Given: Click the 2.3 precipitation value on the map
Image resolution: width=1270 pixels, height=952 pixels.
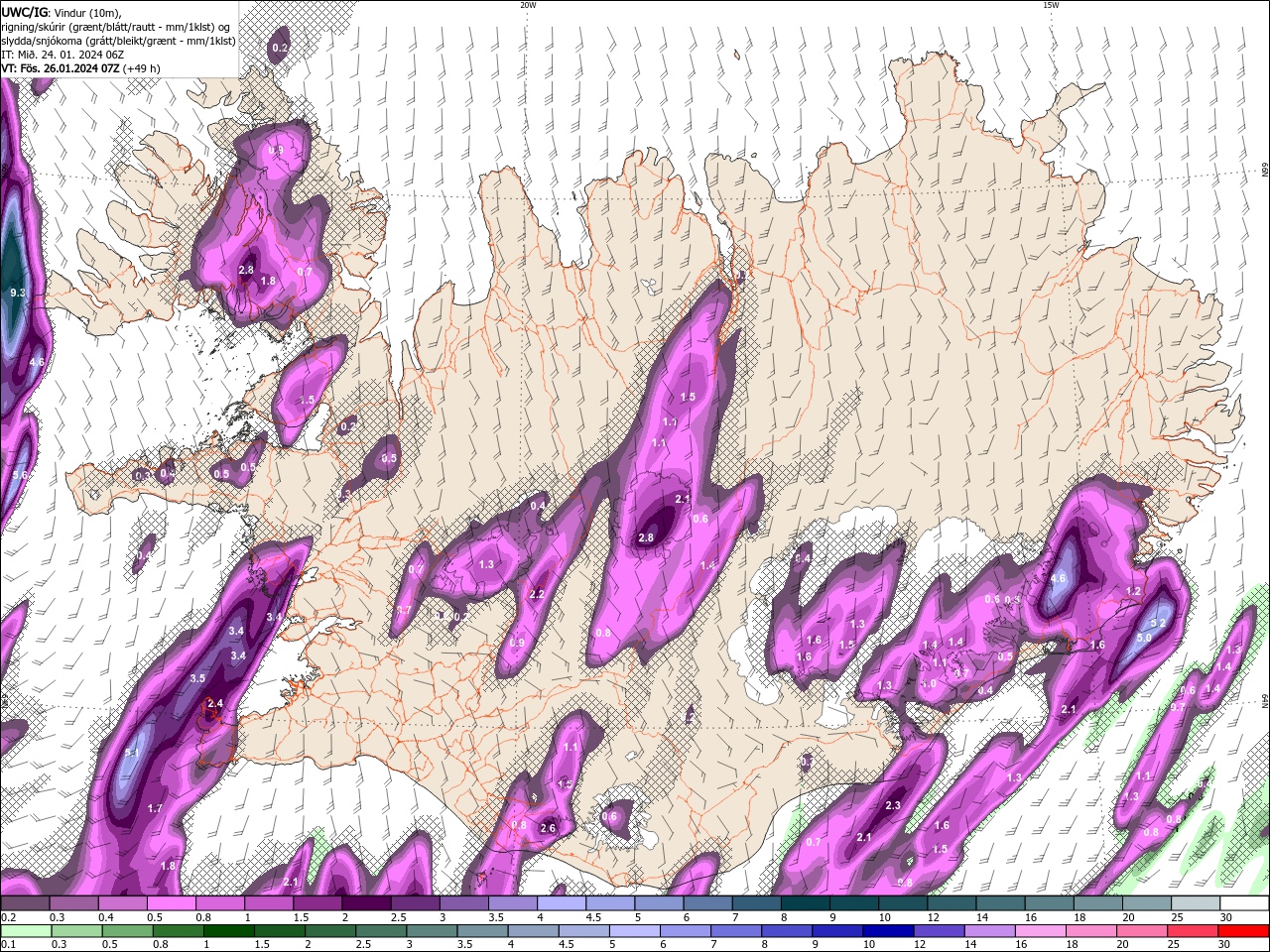Looking at the screenshot, I should [x=892, y=805].
